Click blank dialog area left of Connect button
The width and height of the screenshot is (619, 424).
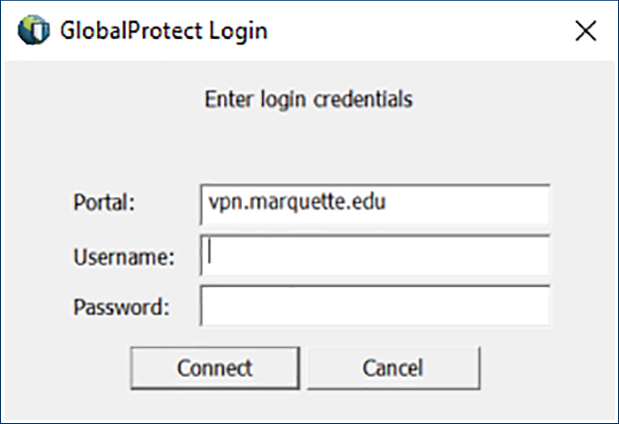click(x=70, y=367)
